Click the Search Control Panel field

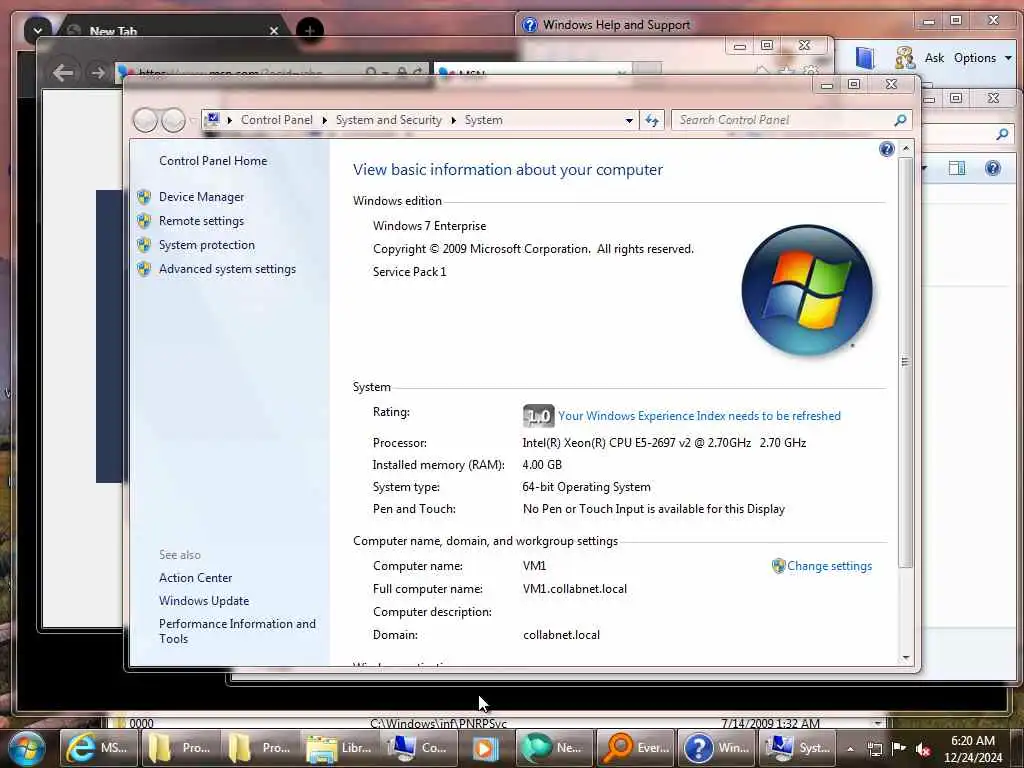pos(783,120)
